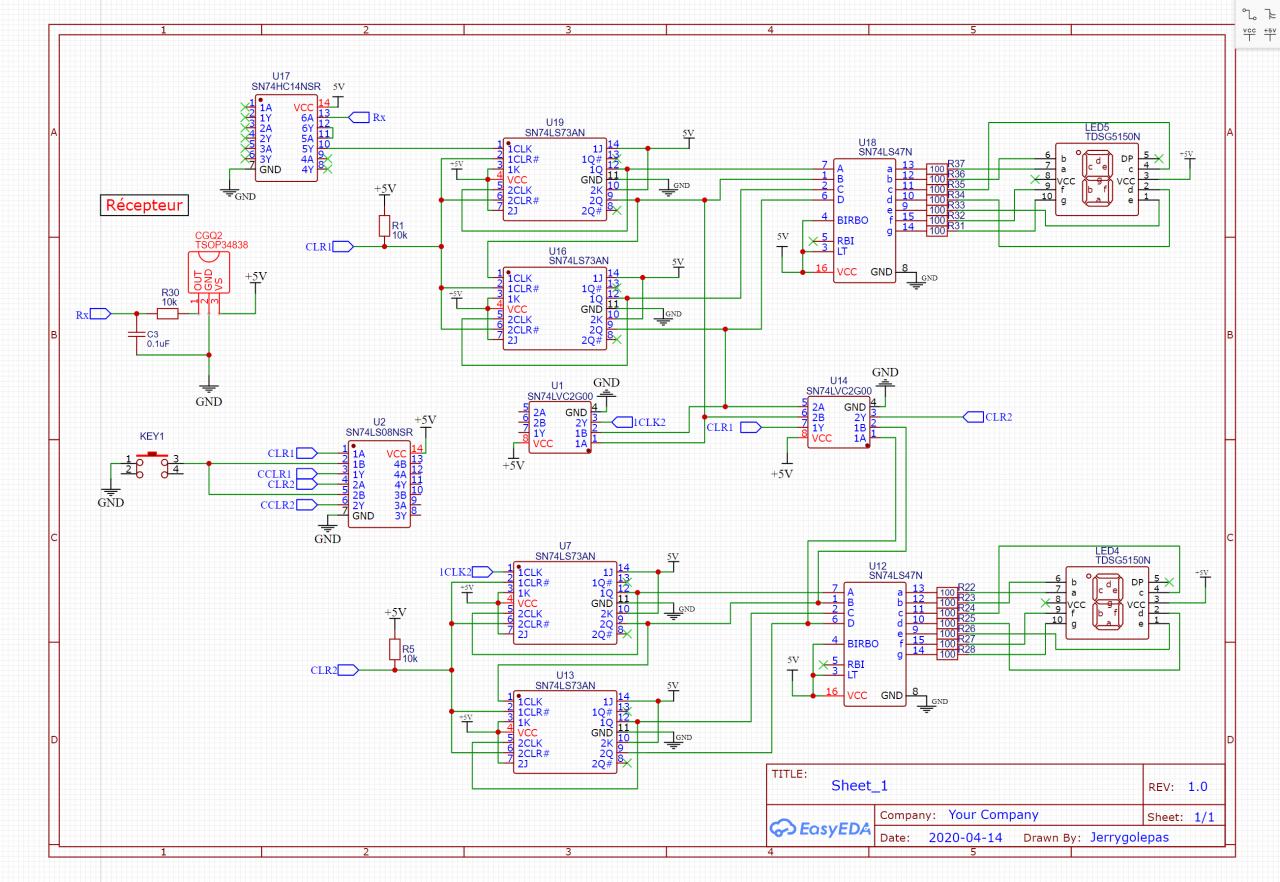Click the SN74HC14NSR part name
The image size is (1280, 882).
click(285, 87)
